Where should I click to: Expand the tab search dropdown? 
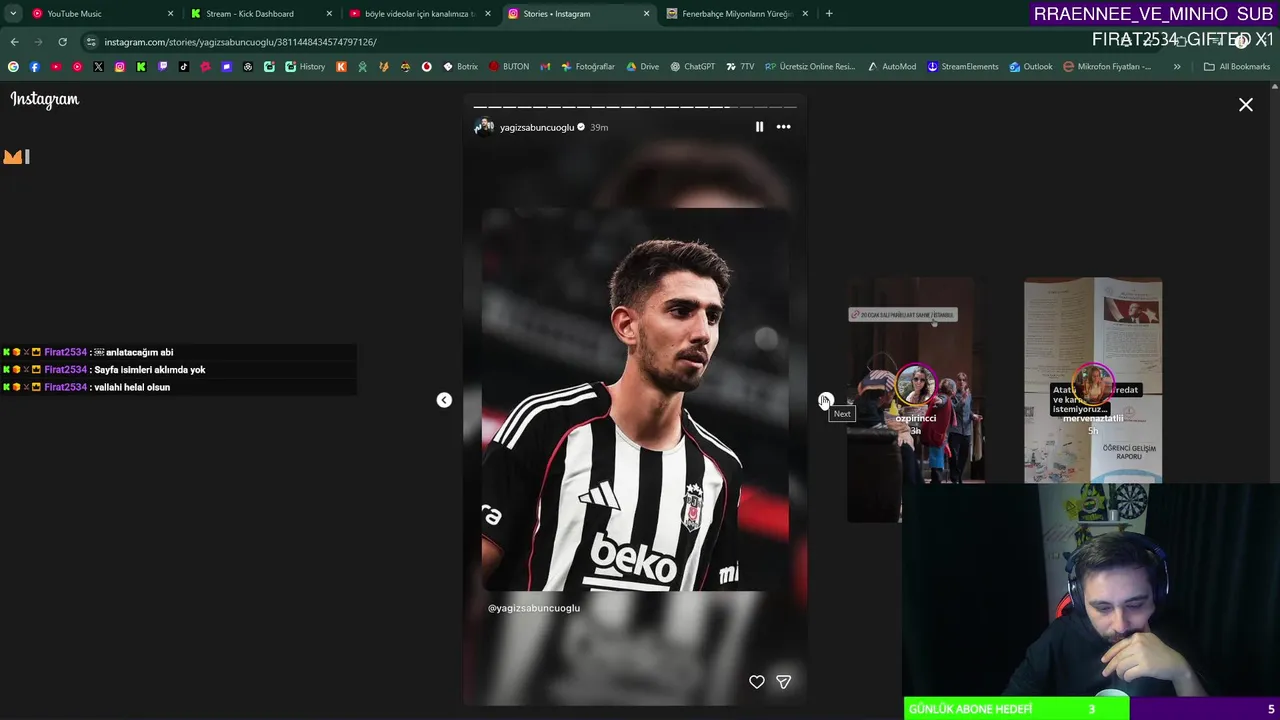(13, 14)
